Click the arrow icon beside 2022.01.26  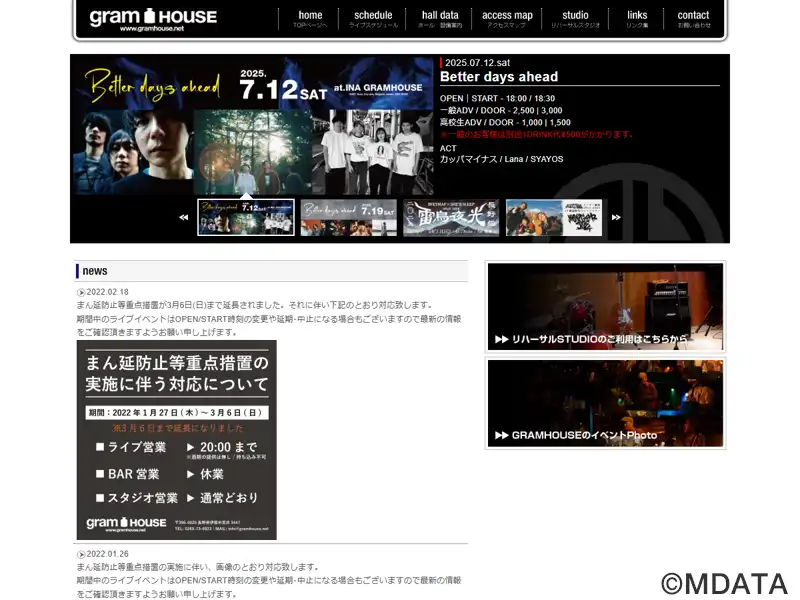81,554
